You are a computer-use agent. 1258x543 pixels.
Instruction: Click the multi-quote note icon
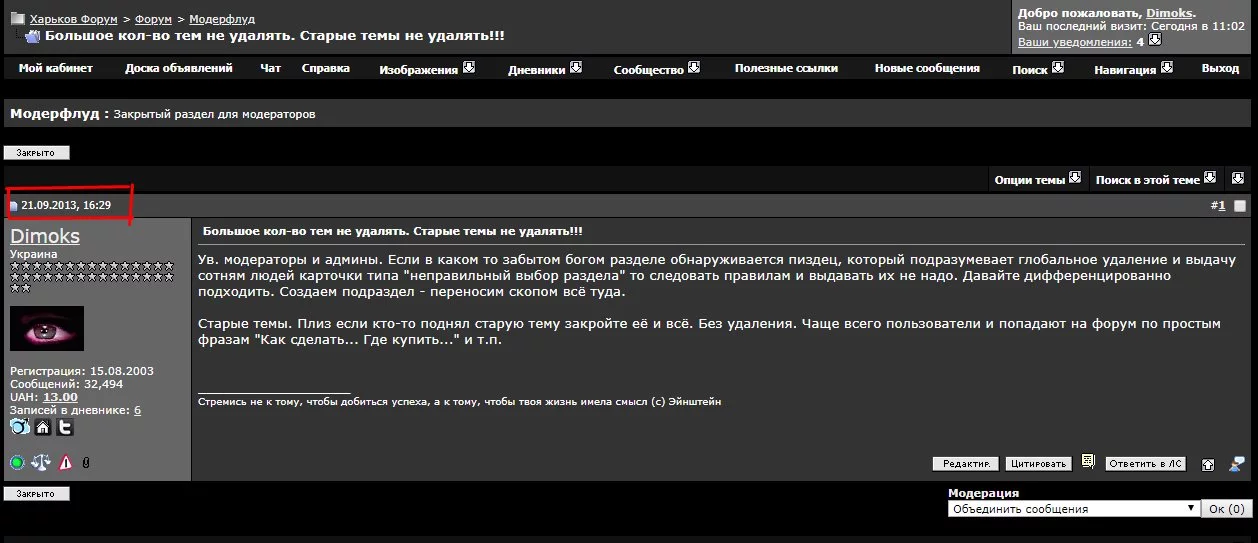[1088, 462]
